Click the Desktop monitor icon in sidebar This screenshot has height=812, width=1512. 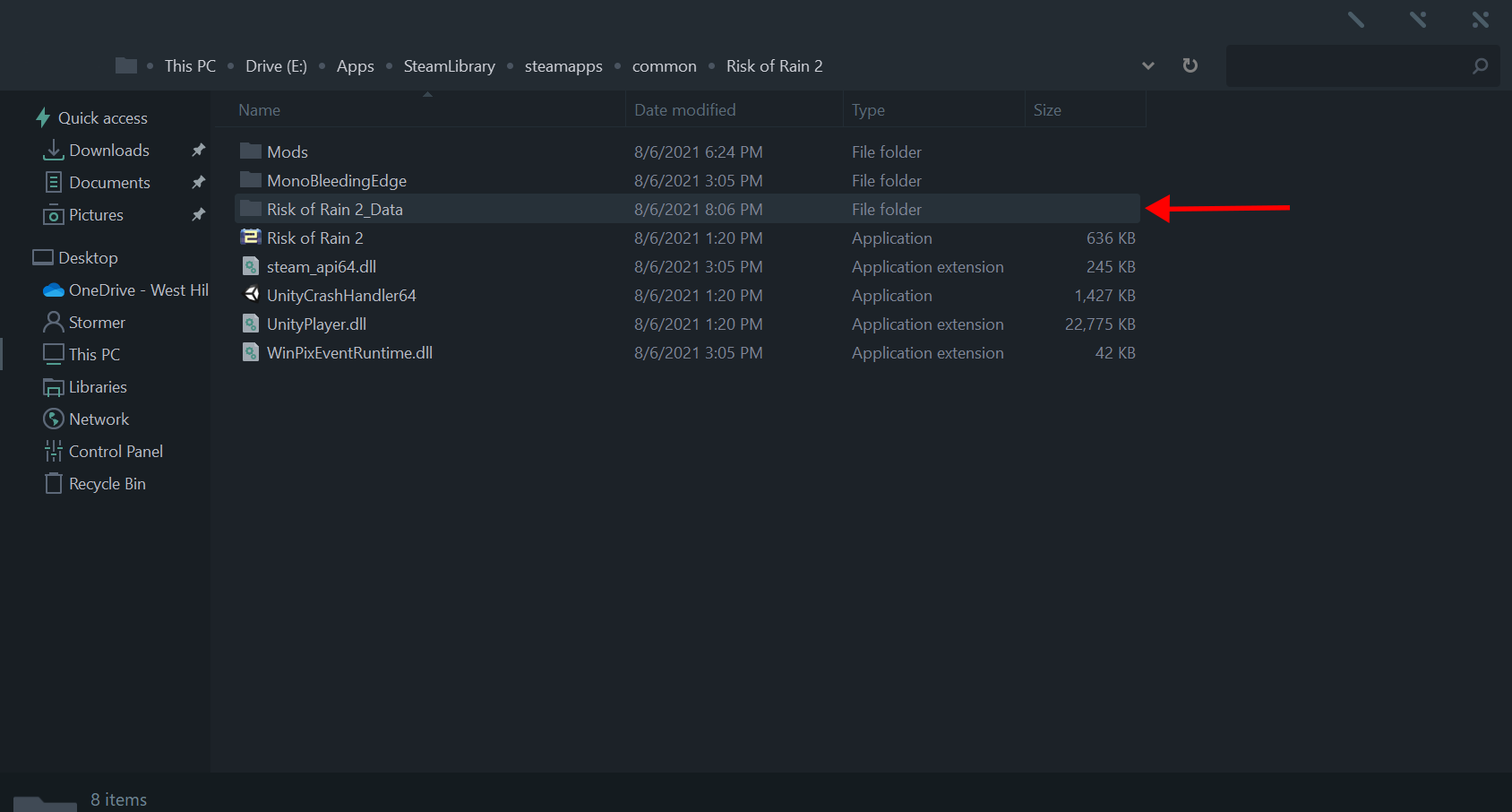point(43,257)
